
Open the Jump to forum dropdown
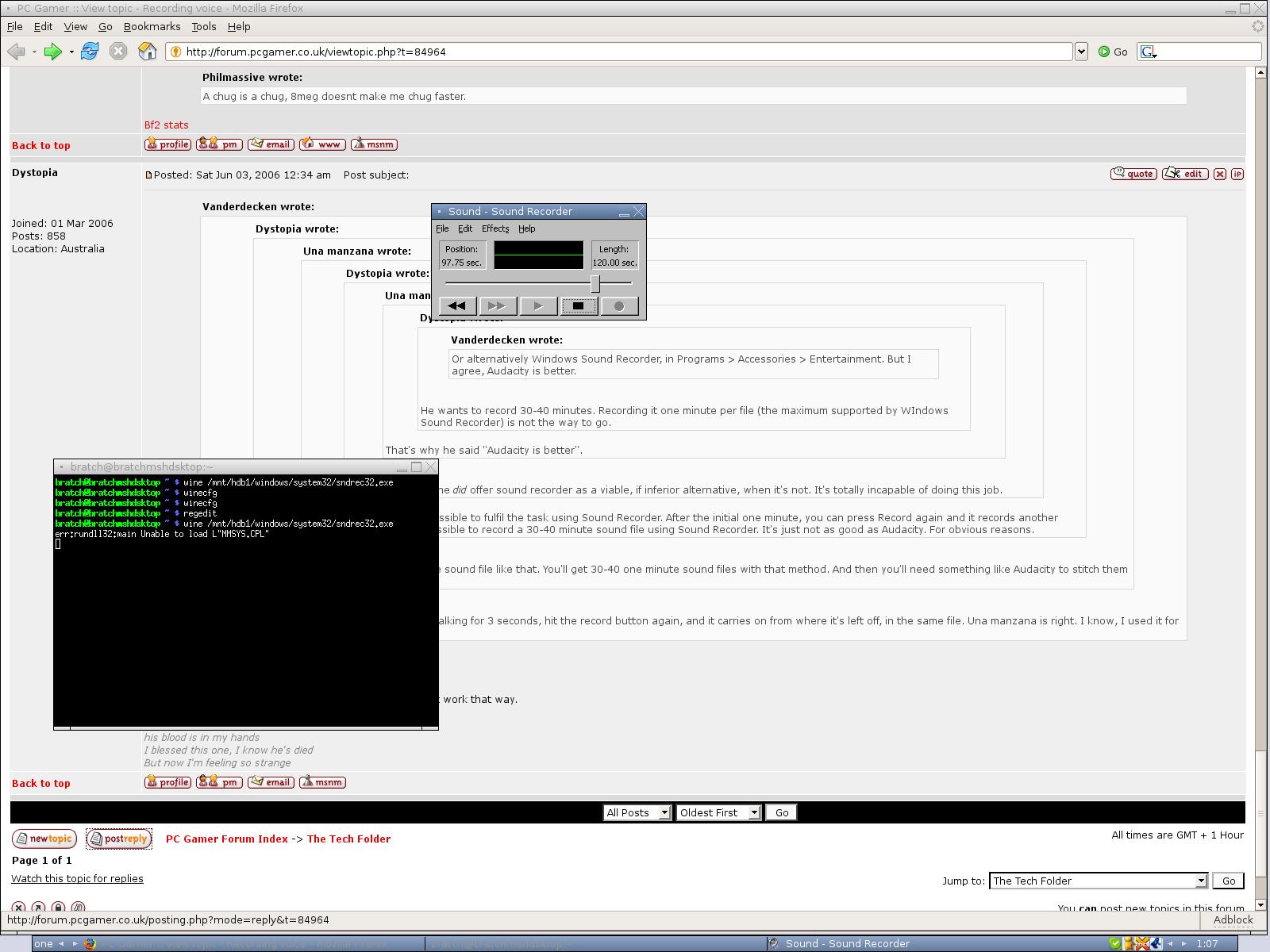pyautogui.click(x=1099, y=881)
